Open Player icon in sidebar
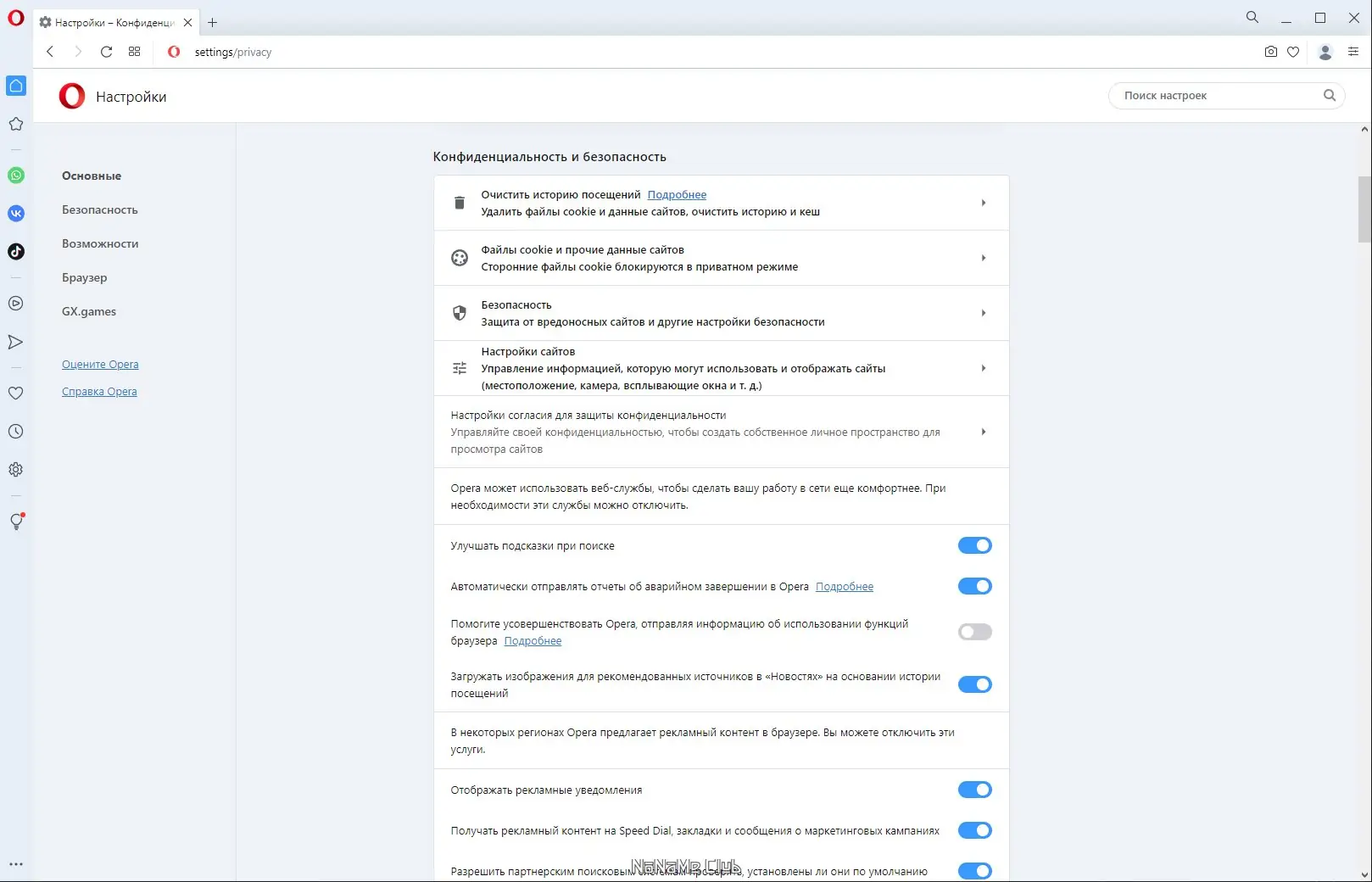This screenshot has height=882, width=1372. 16,304
